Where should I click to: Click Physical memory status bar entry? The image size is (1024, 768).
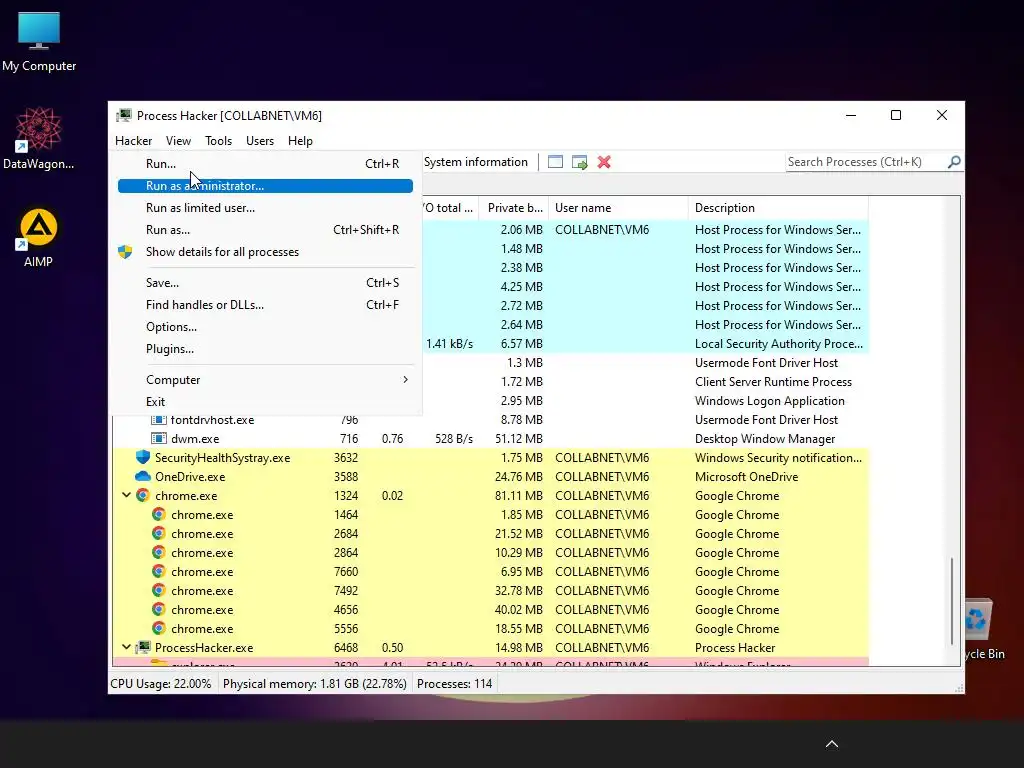[315, 684]
